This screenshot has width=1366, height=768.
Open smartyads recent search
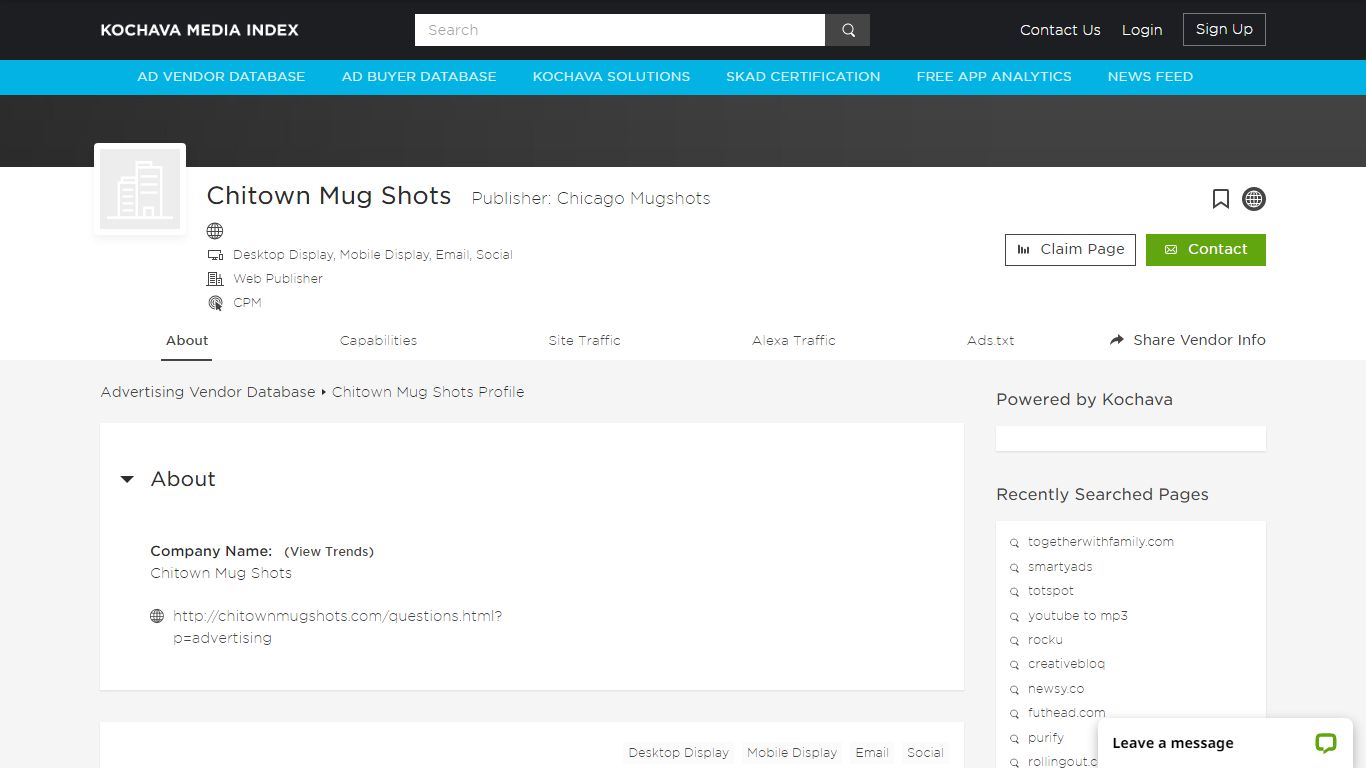tap(1059, 567)
